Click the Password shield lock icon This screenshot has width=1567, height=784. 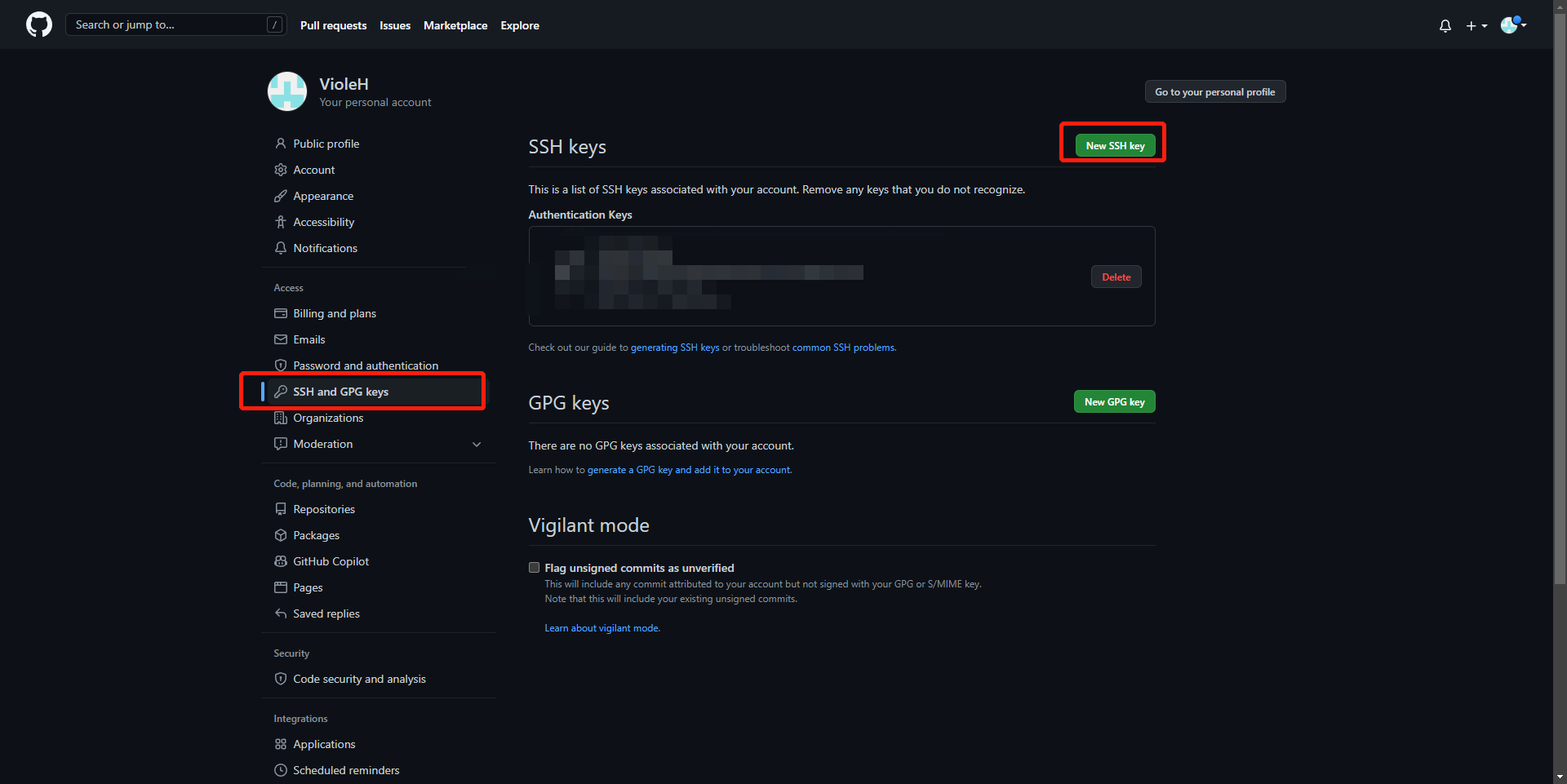point(281,365)
